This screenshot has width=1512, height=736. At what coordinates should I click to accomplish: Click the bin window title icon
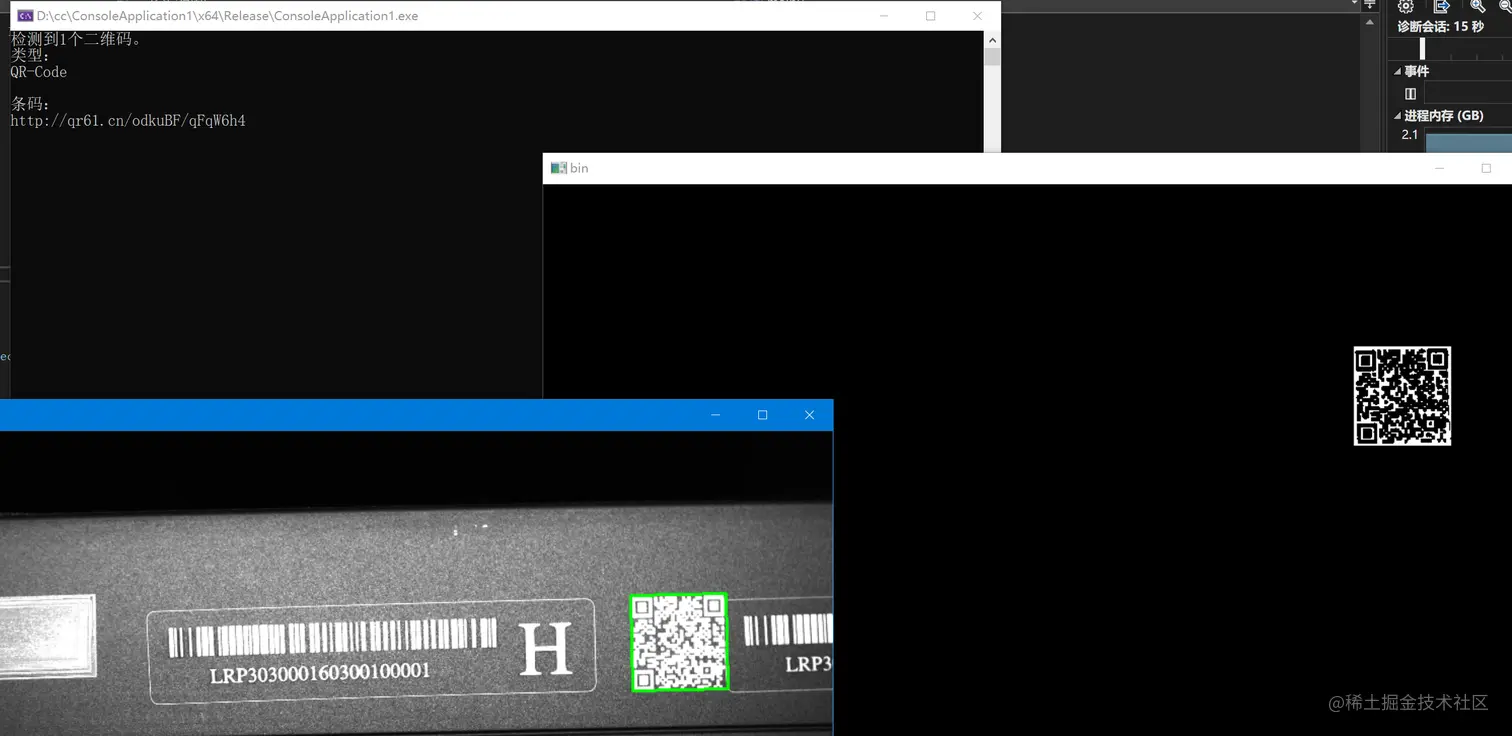559,168
